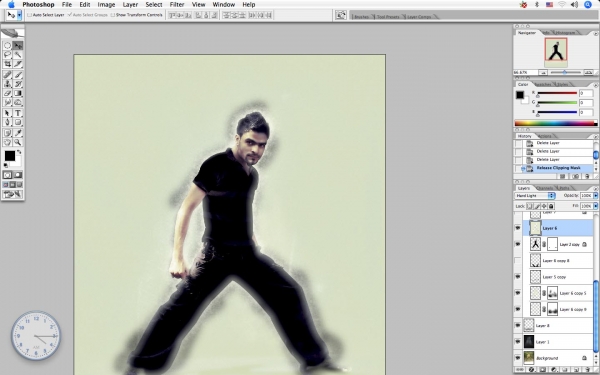This screenshot has height=375, width=600.
Task: Open Color palette options menu arrow
Action: [x=595, y=85]
